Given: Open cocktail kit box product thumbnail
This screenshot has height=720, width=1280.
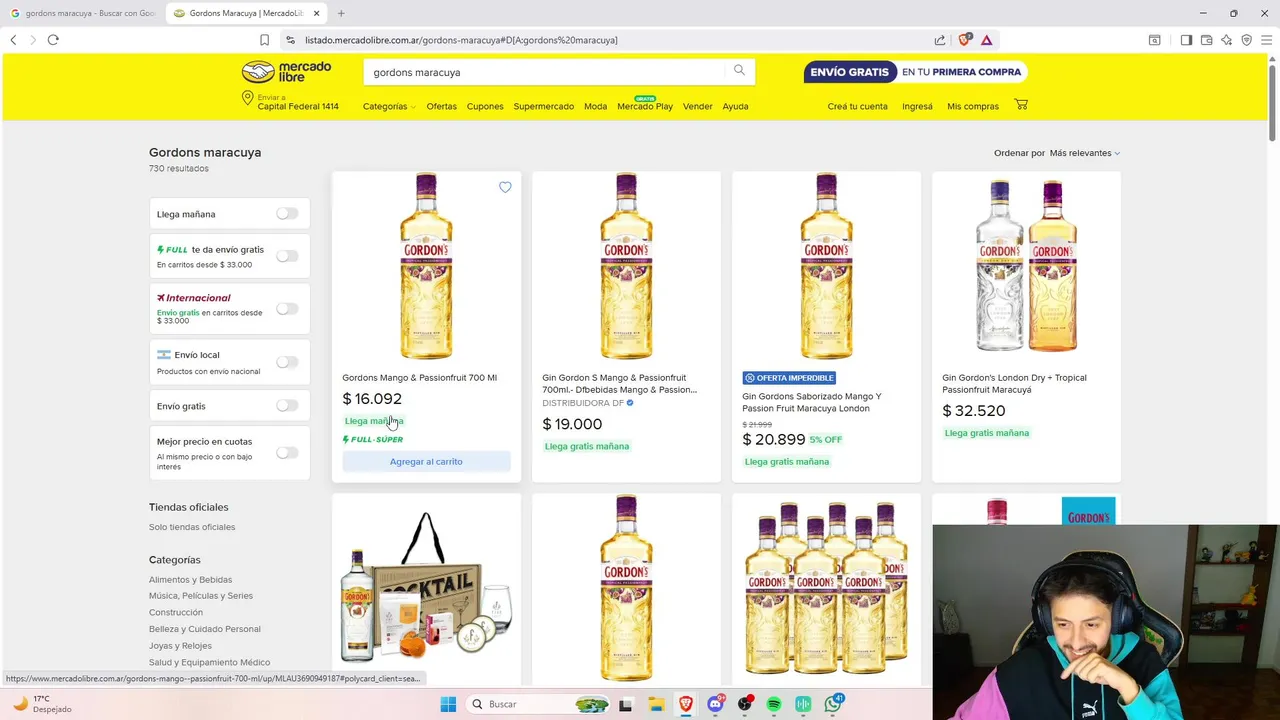Looking at the screenshot, I should pos(426,589).
